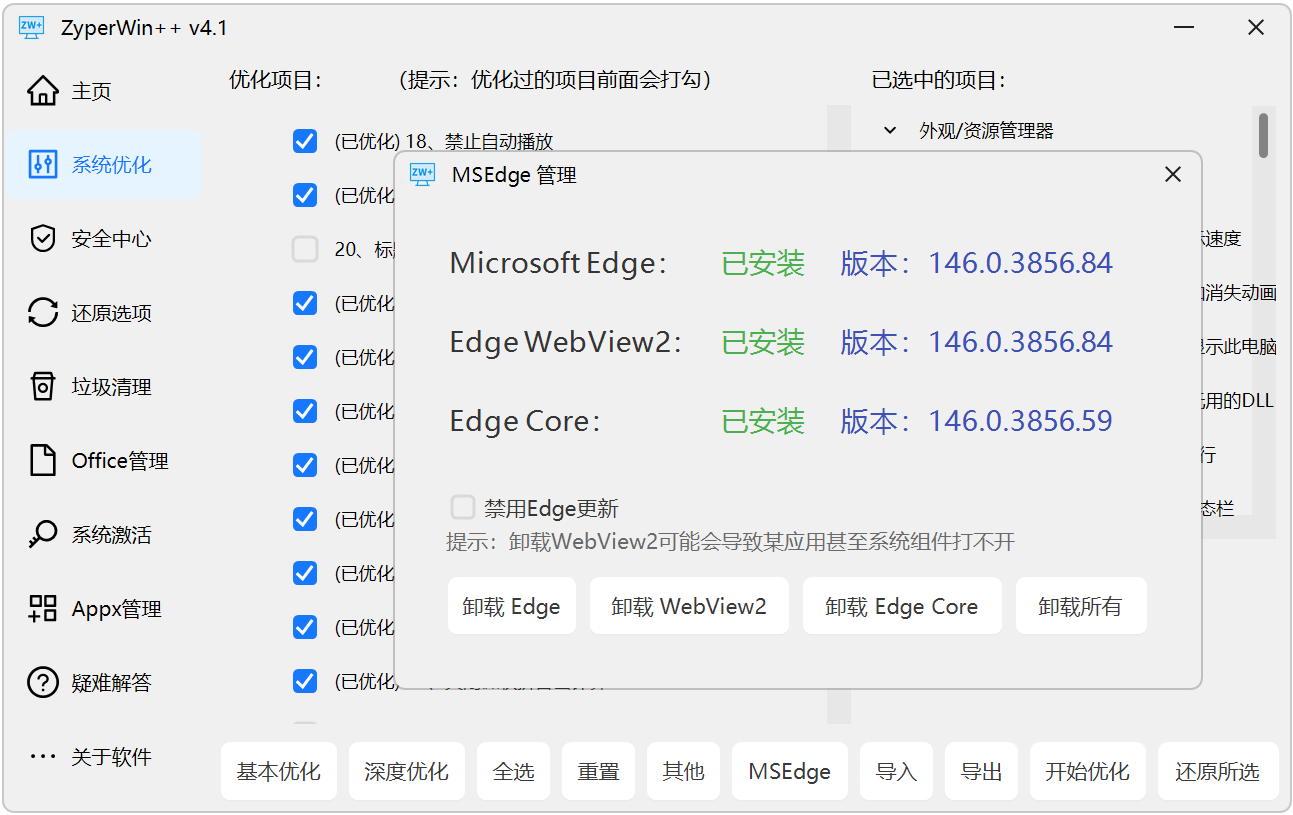The height and width of the screenshot is (815, 1293).
Task: Open the 其他 button in bottom bar
Action: point(684,771)
